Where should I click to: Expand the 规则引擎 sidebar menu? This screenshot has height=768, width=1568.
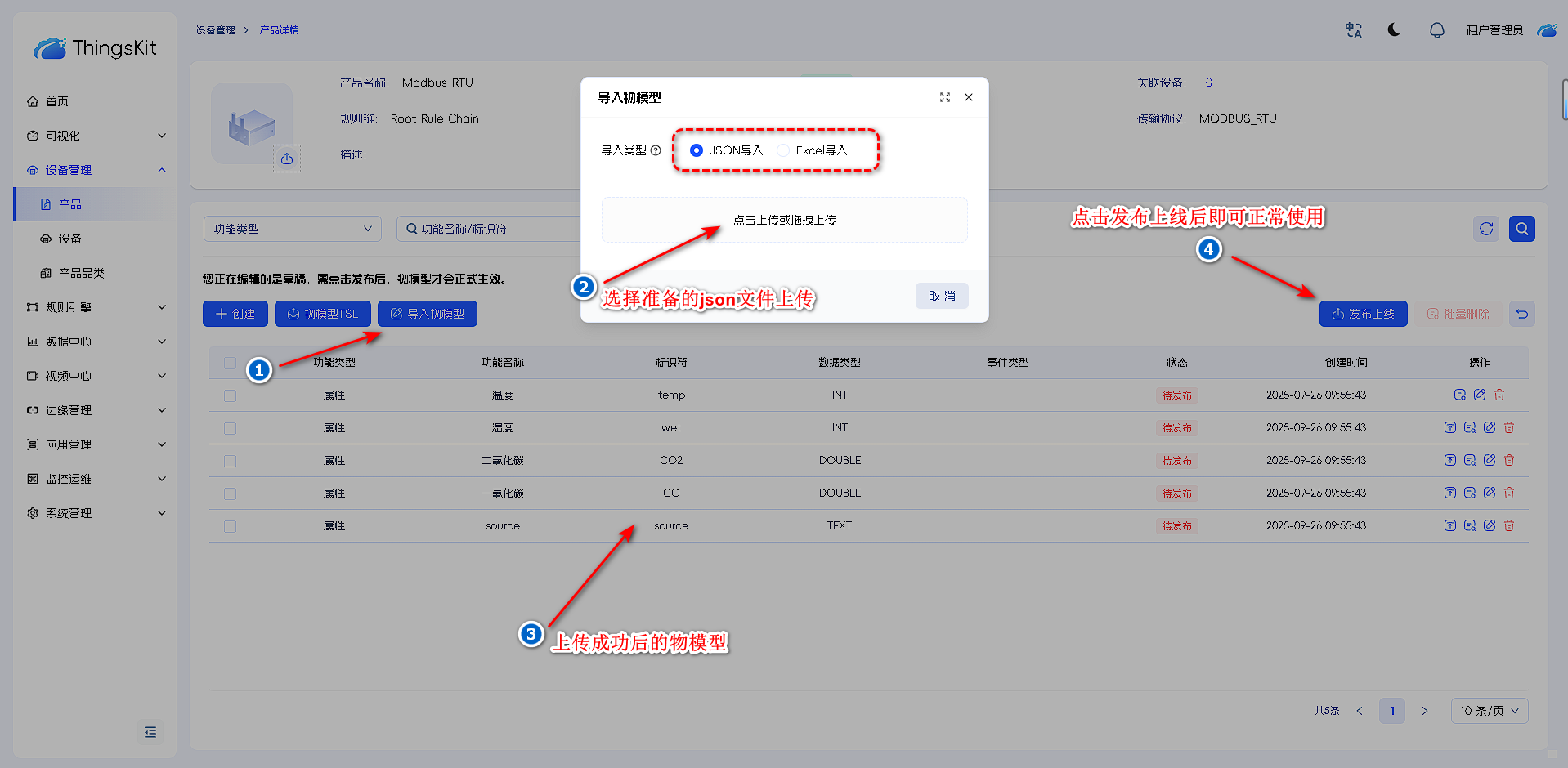click(x=94, y=307)
